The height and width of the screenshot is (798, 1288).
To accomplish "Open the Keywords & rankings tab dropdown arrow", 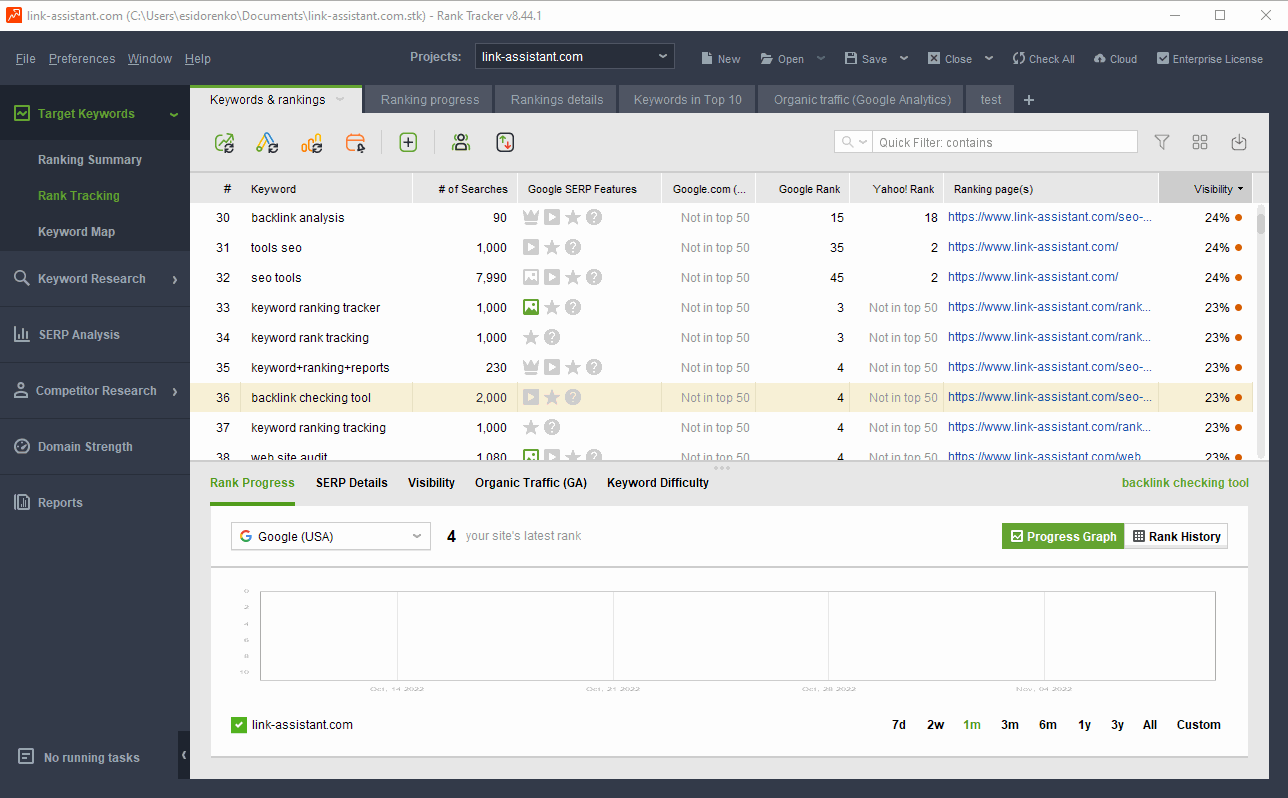I will (x=340, y=100).
